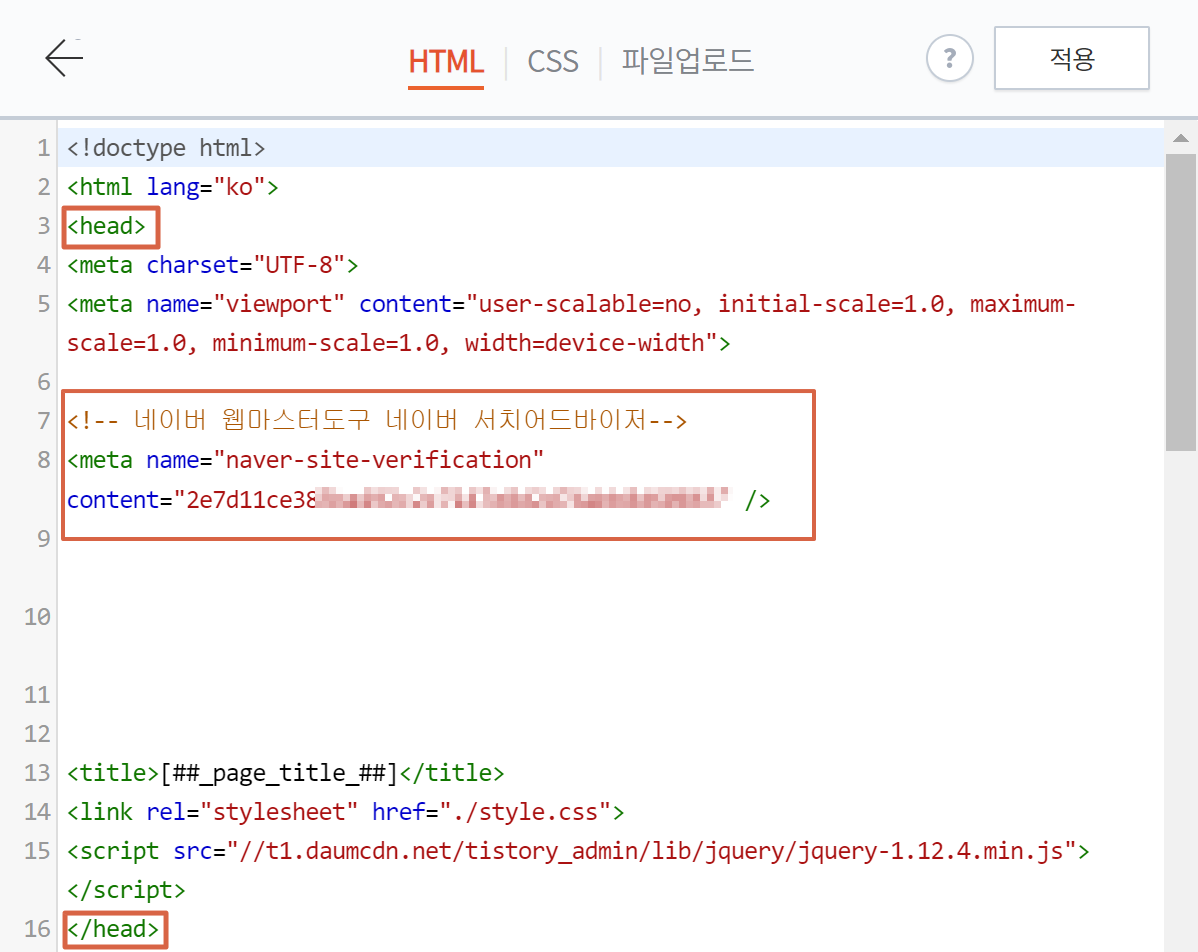Switch to the CSS tab
This screenshot has height=952, width=1198.
click(x=553, y=62)
